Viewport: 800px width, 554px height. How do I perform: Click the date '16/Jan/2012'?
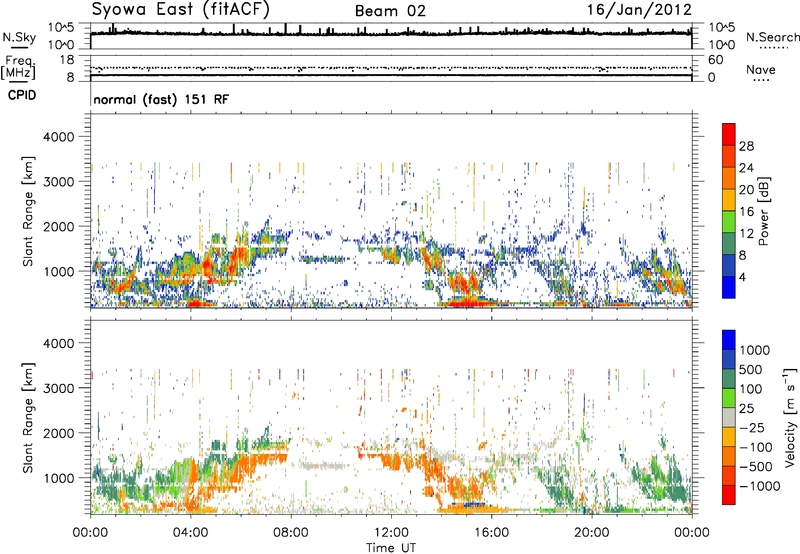639,9
